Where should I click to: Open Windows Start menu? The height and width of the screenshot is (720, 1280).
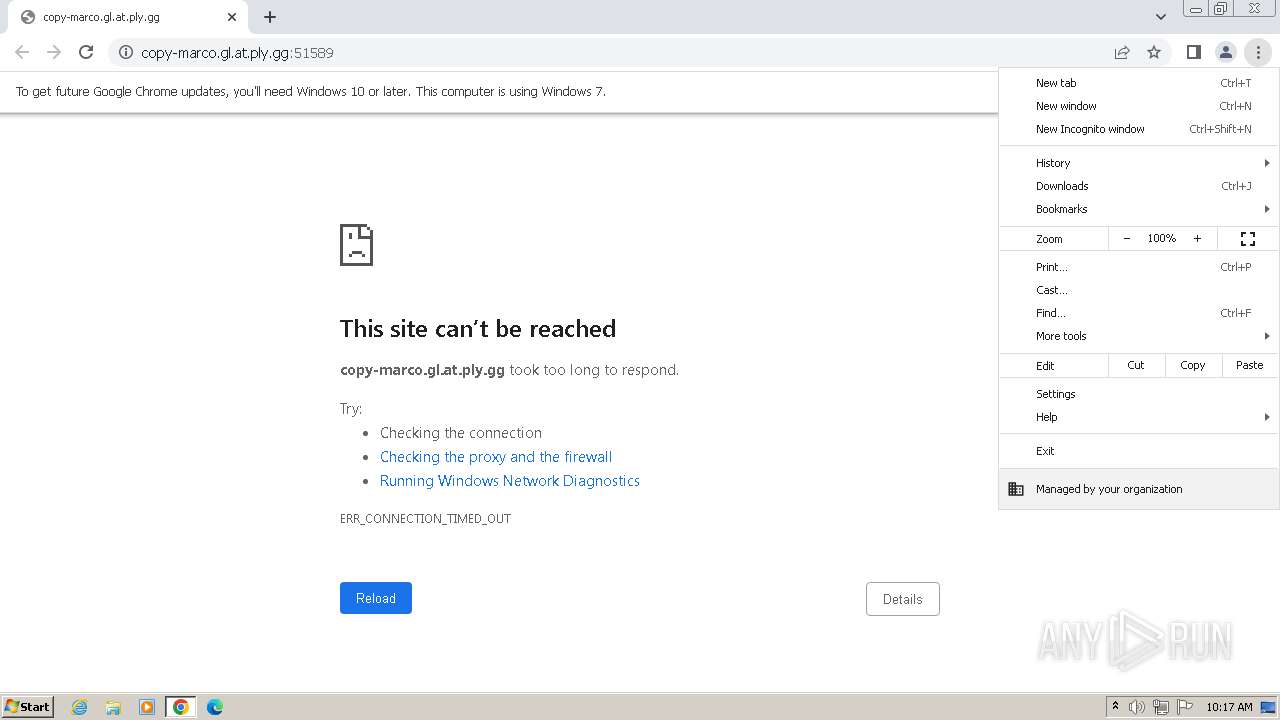28,707
